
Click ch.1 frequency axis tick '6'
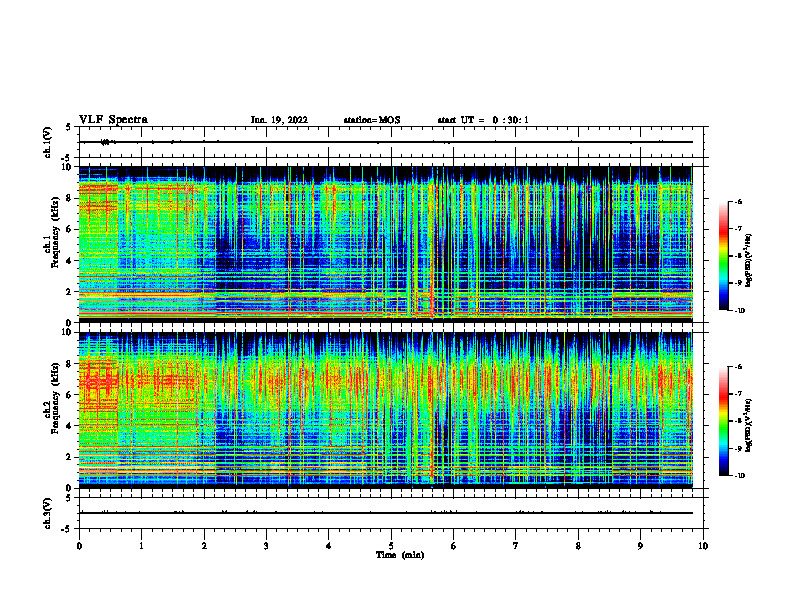click(x=69, y=230)
